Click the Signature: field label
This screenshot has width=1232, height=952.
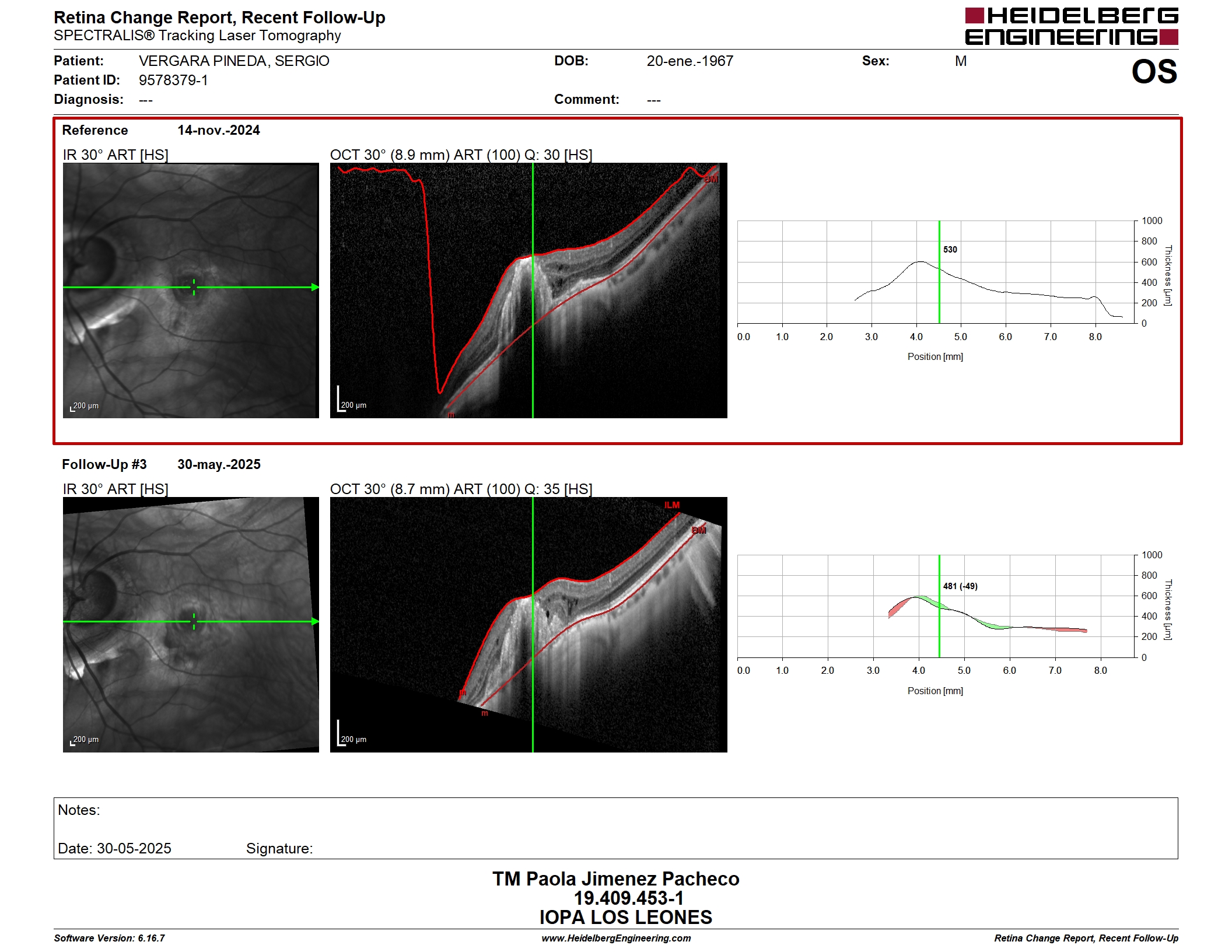pyautogui.click(x=279, y=849)
